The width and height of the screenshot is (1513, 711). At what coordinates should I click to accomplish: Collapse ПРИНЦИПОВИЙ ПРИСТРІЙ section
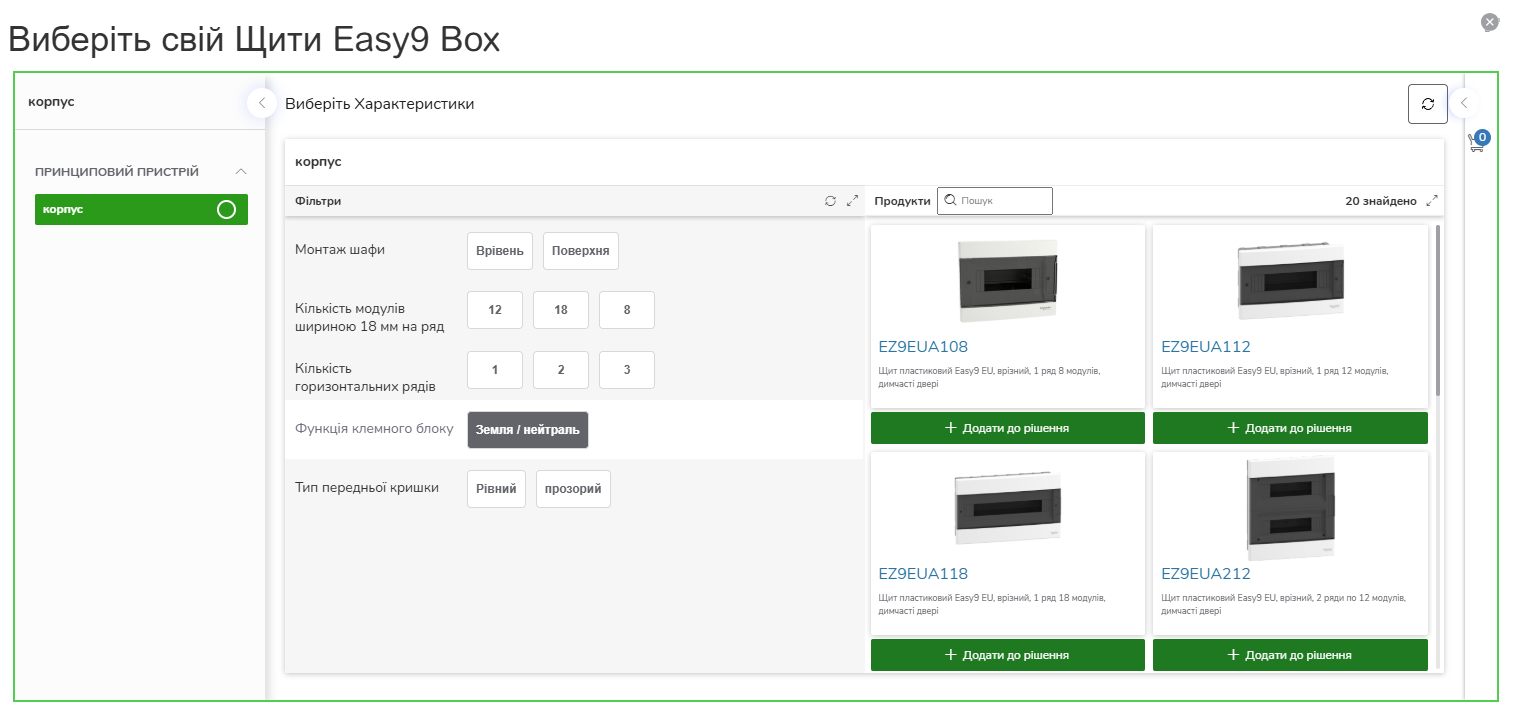[x=241, y=172]
